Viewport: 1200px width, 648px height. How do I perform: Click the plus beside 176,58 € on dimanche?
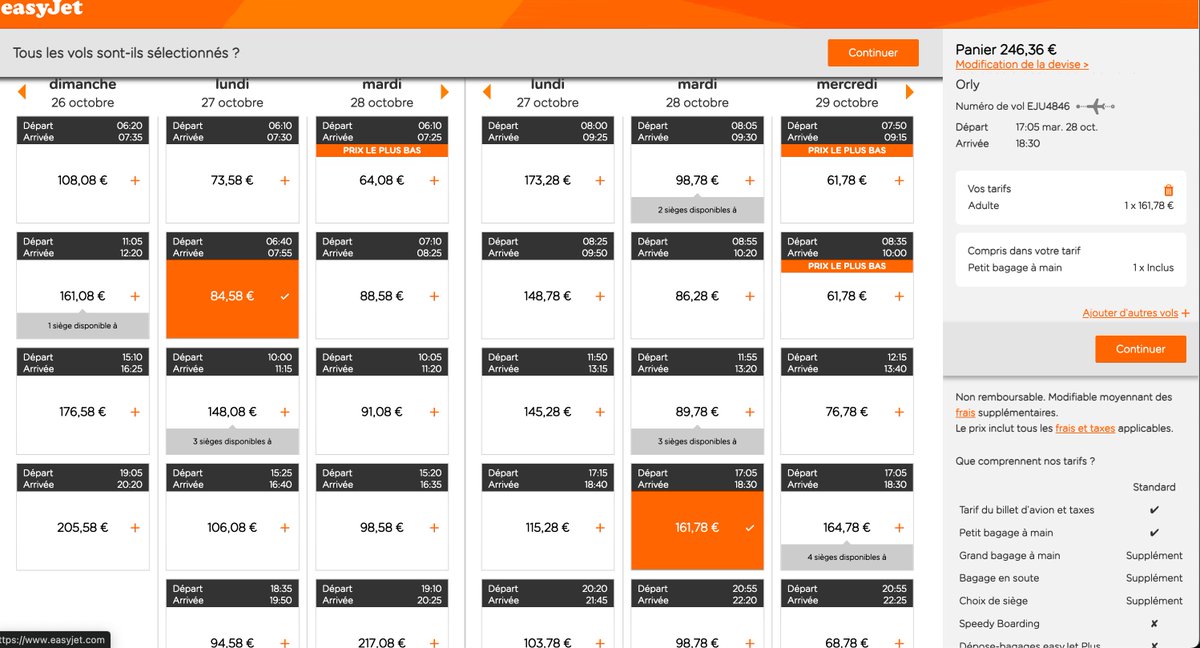135,412
